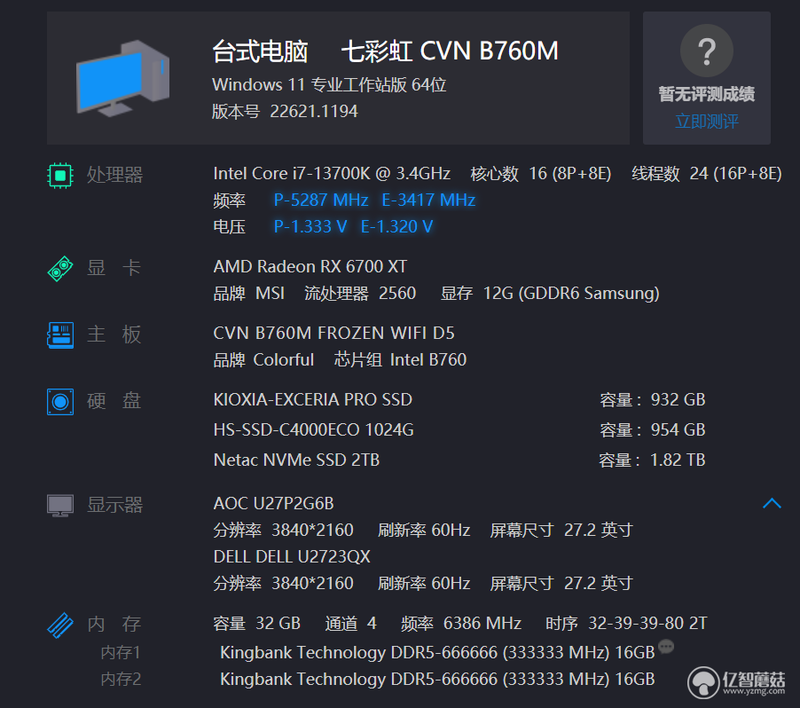This screenshot has width=800, height=708.
Task: Click Kingbank DDR5 module text in 内存1 row
Action: [x=437, y=652]
